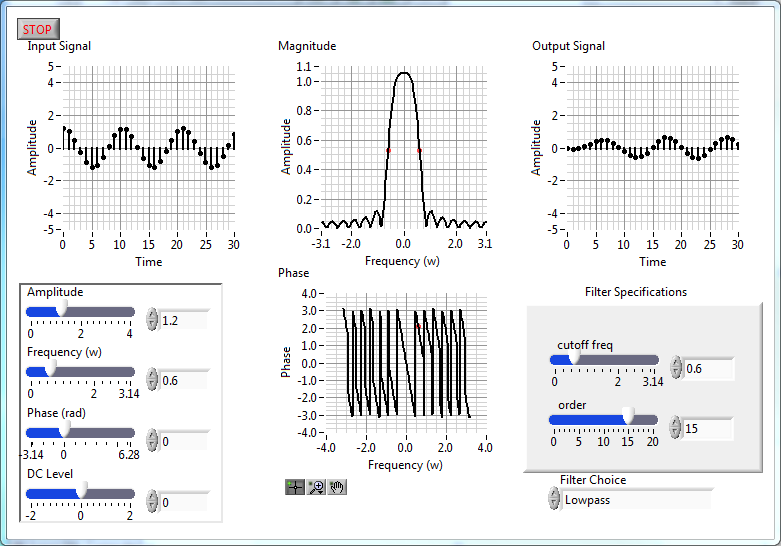
Task: Click the Filter Choice stepper arrows
Action: 553,499
